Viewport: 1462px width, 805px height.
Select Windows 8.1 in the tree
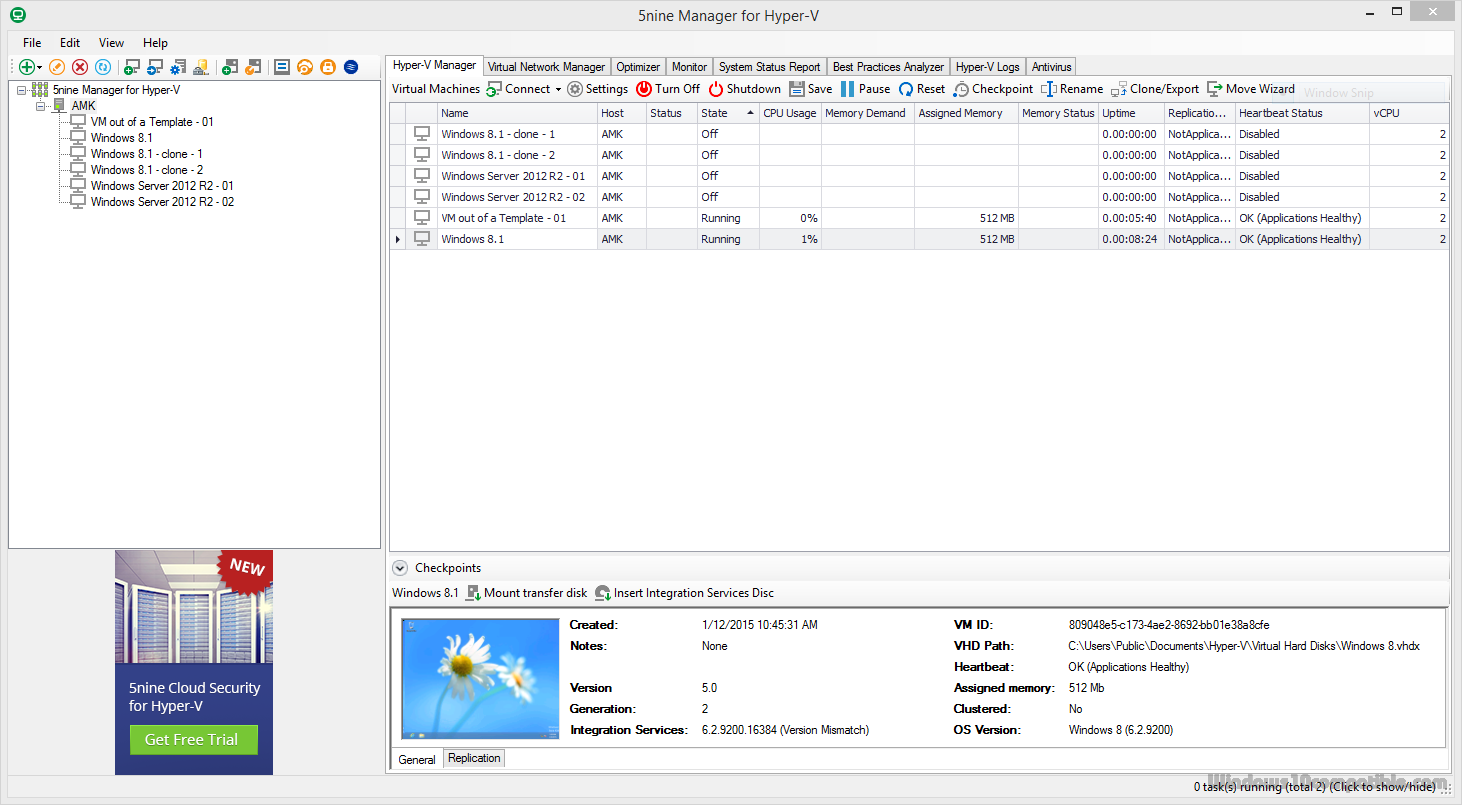[121, 138]
